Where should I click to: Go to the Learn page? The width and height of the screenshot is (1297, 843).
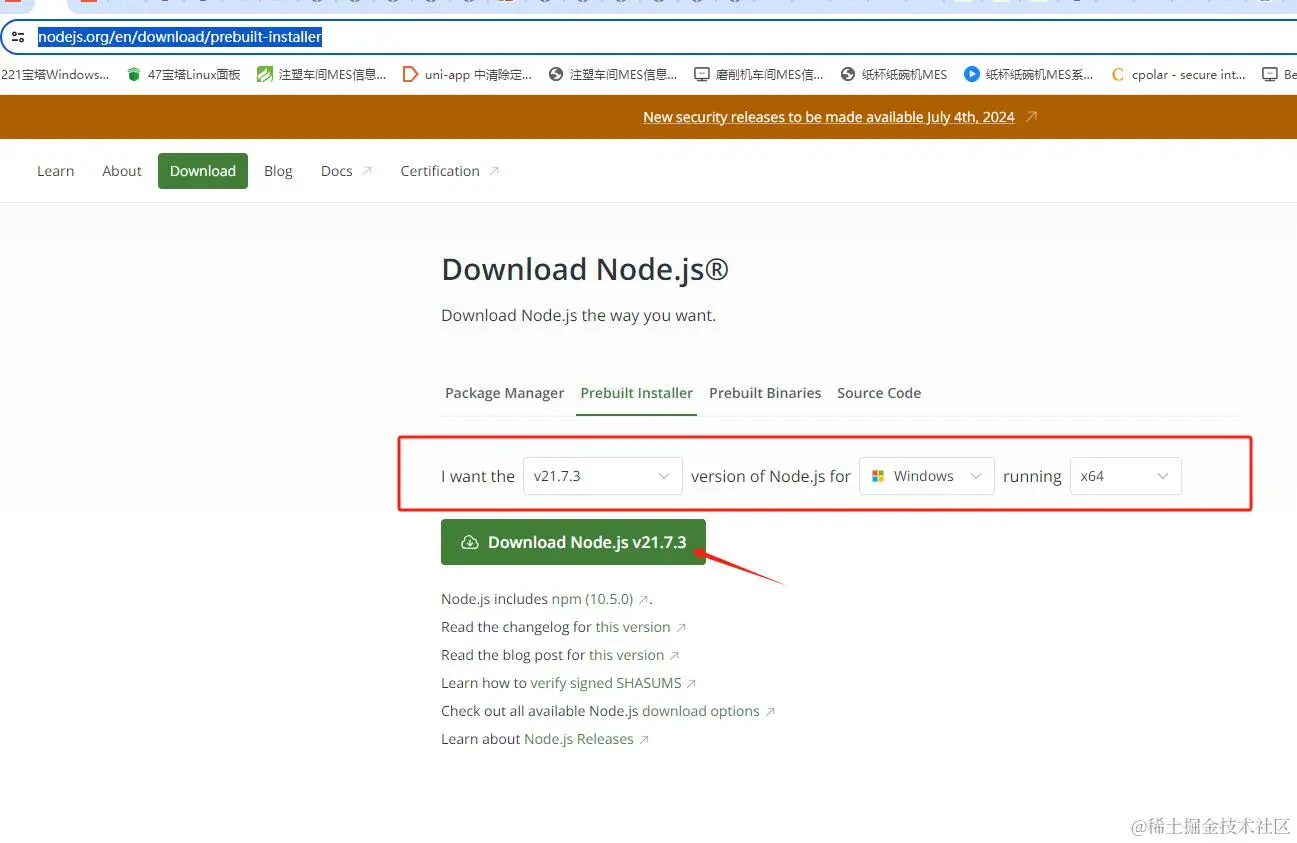(56, 171)
